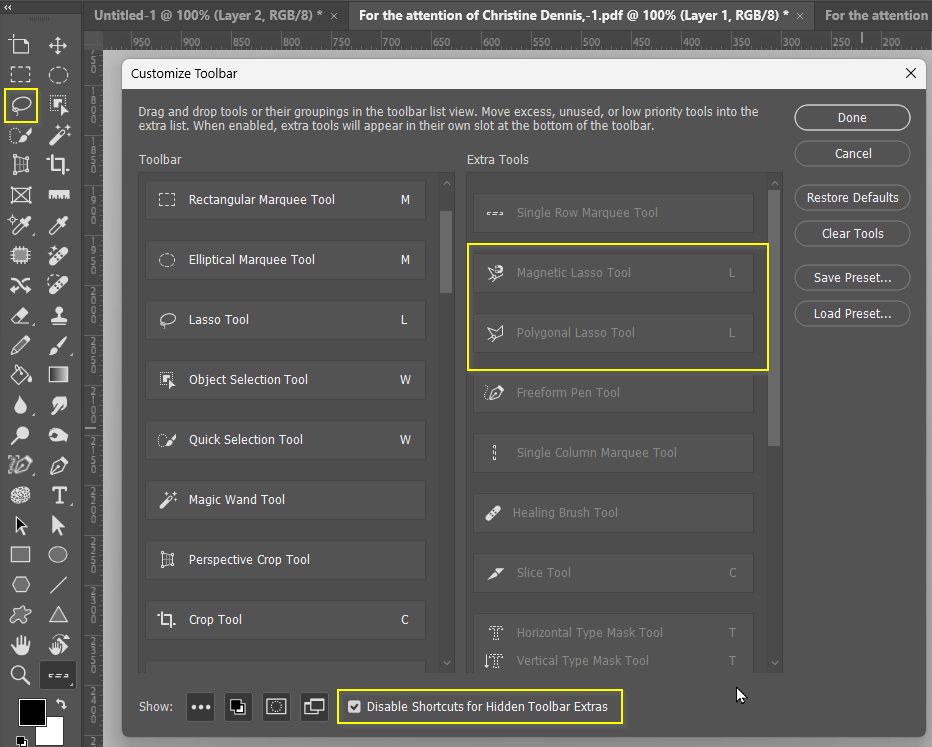Image resolution: width=932 pixels, height=747 pixels.
Task: Click the down scroll arrow below the Toolbar list
Action: (446, 663)
